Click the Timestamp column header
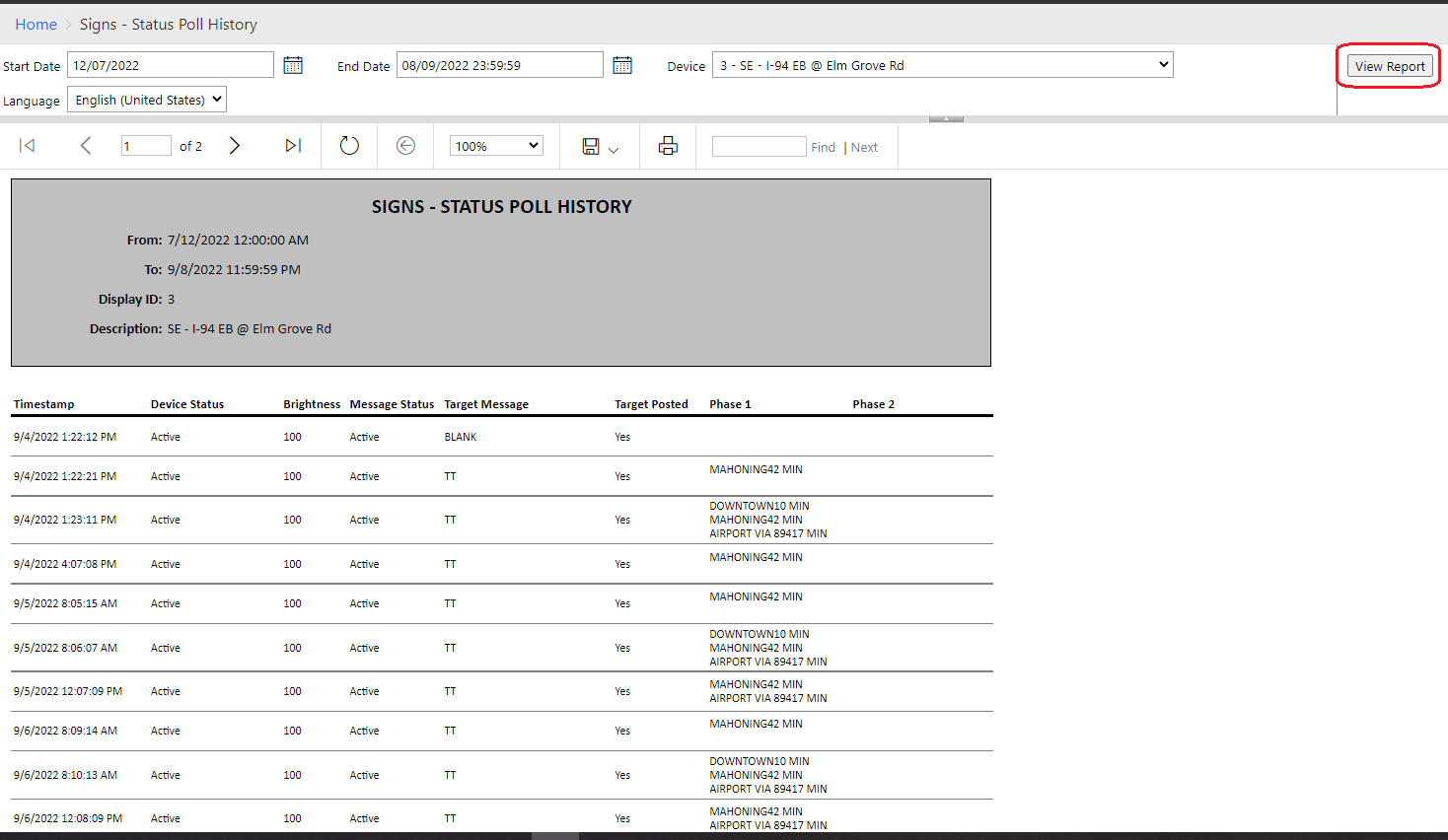 pyautogui.click(x=43, y=404)
